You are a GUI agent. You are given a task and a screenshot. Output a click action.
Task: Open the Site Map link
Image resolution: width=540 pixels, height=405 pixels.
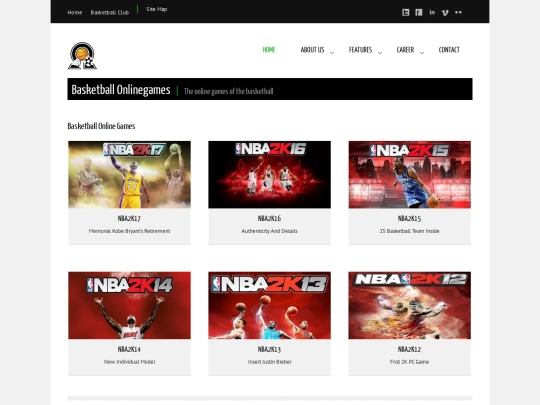pos(157,9)
